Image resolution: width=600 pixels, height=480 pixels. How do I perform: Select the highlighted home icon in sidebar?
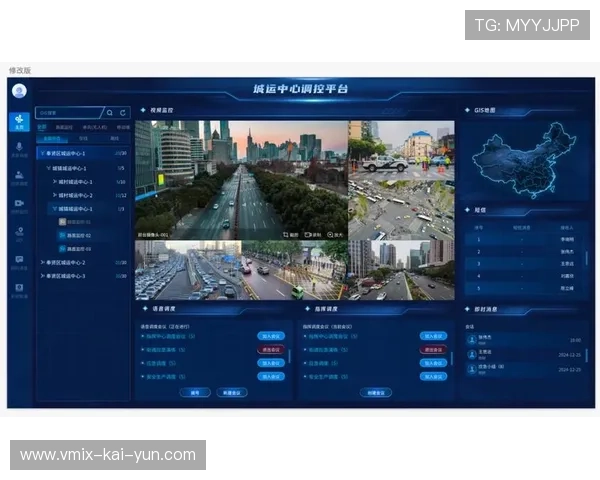(x=19, y=122)
